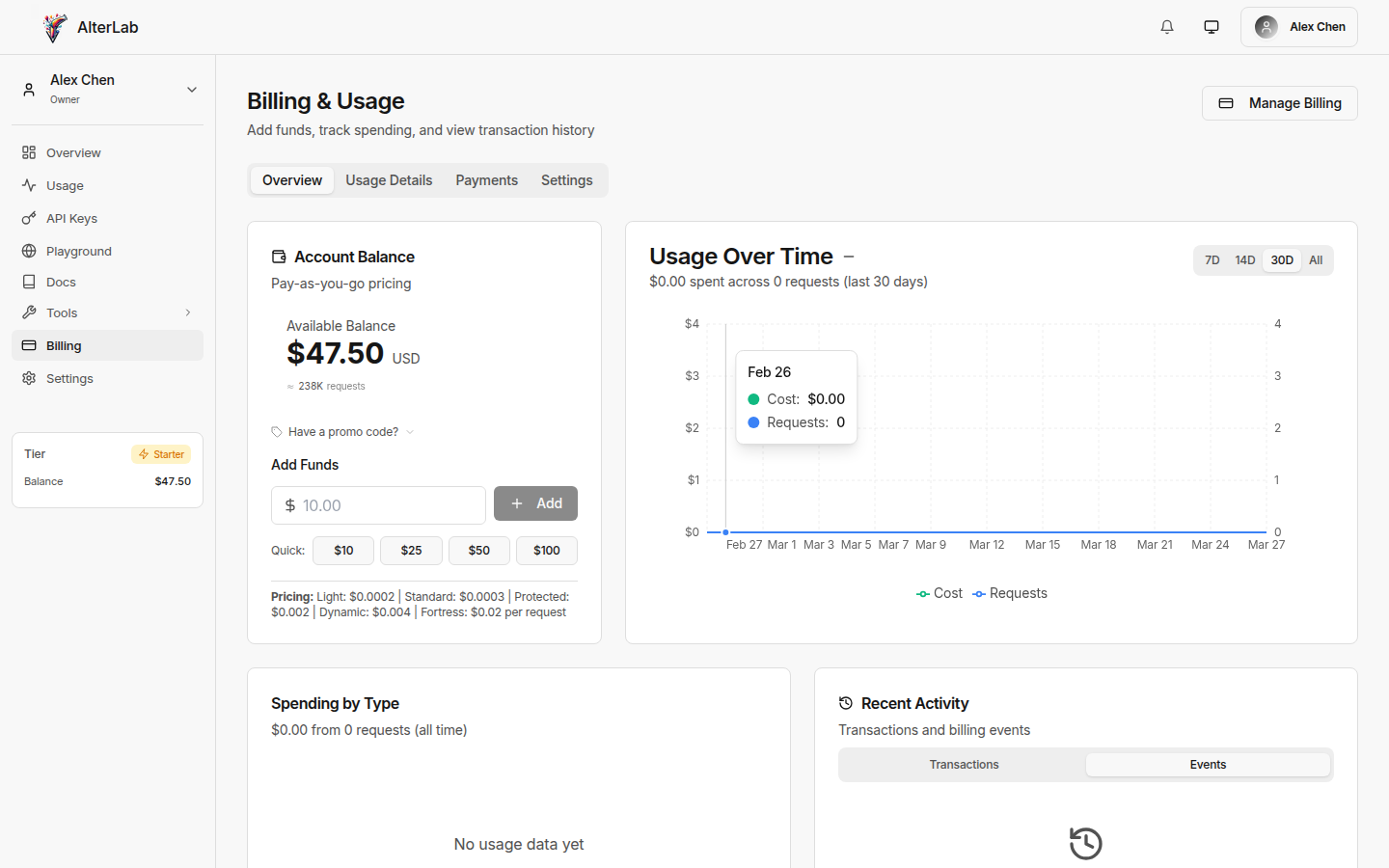Open the notifications bell
This screenshot has width=1389, height=868.
point(1167,27)
